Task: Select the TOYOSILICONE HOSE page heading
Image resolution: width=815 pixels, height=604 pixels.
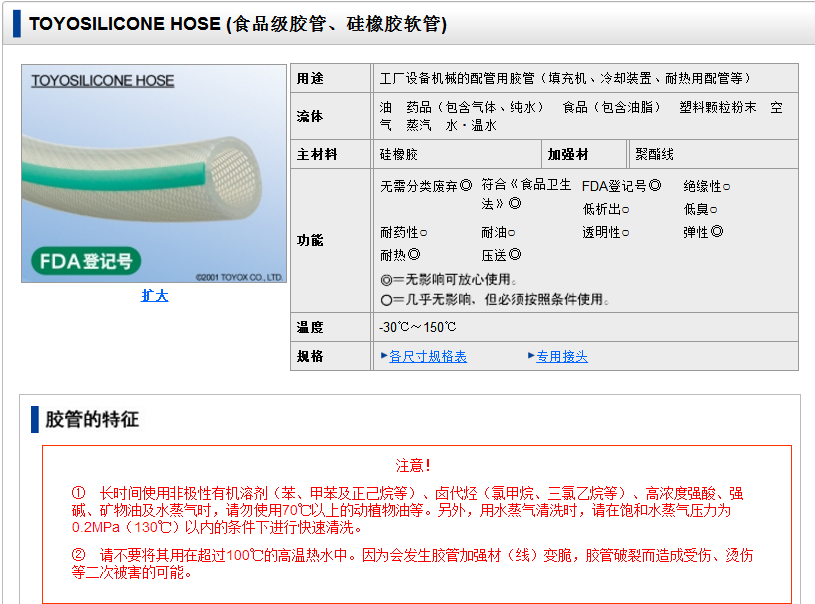Action: click(238, 24)
